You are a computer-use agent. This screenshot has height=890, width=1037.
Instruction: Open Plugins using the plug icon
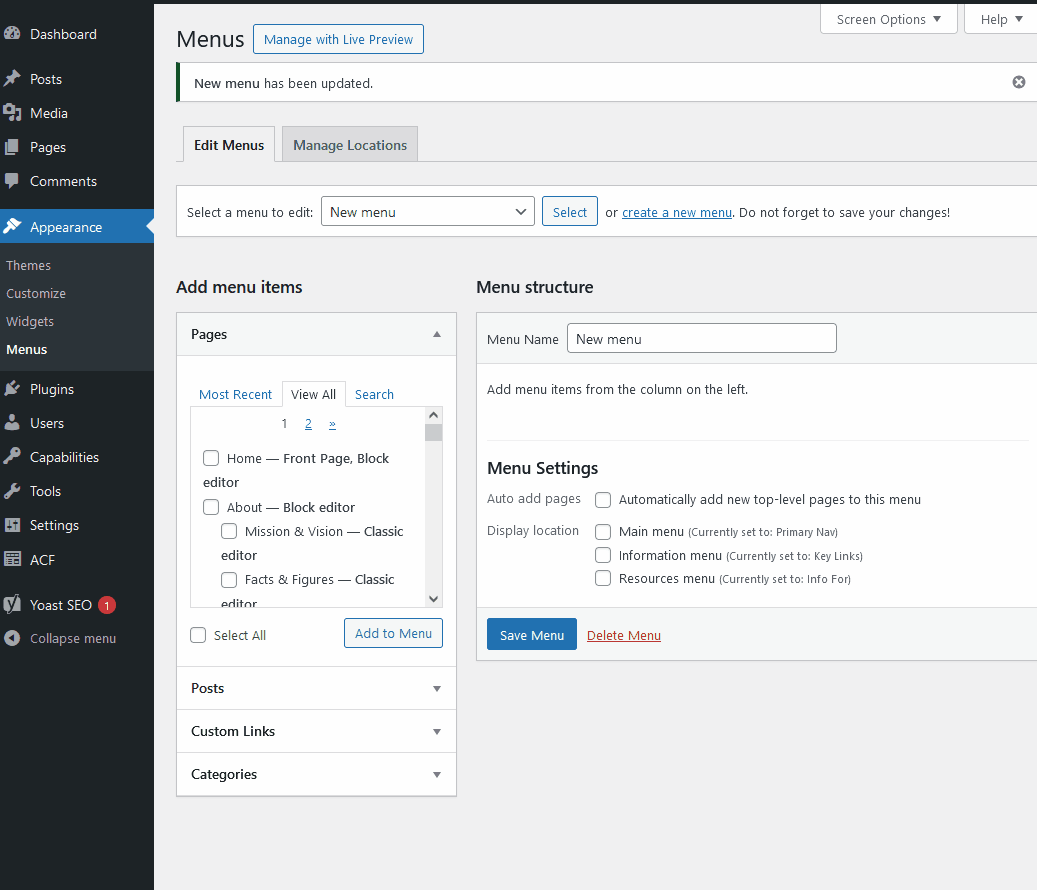click(x=12, y=389)
